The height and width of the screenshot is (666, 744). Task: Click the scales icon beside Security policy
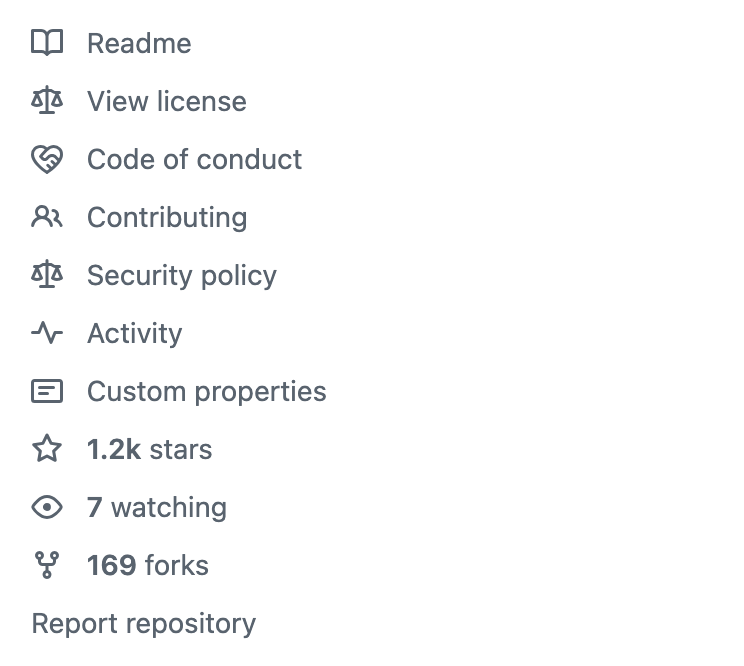[x=47, y=275]
